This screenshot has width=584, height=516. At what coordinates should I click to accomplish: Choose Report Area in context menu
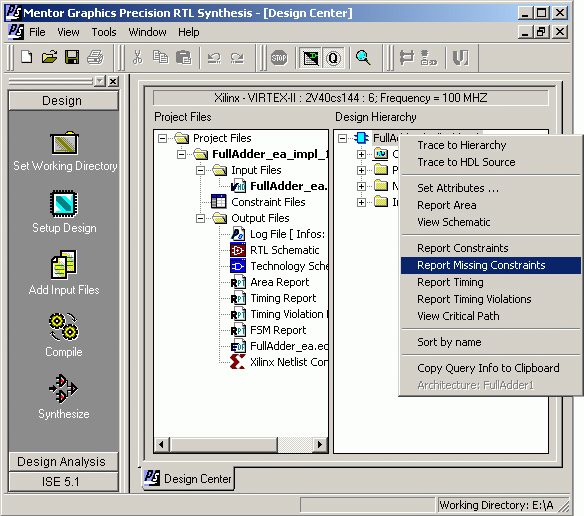491,205
